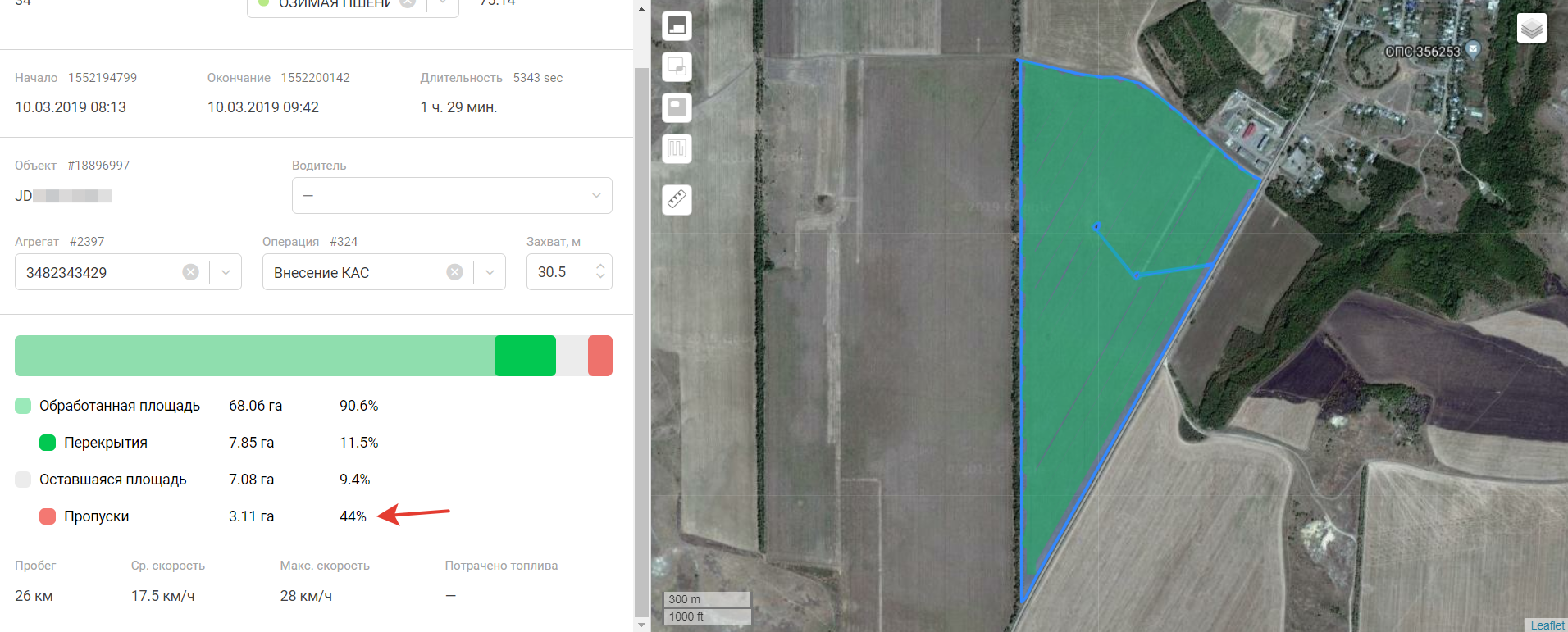Click the third map tool with square cutout
The height and width of the screenshot is (632, 1568).
click(677, 107)
